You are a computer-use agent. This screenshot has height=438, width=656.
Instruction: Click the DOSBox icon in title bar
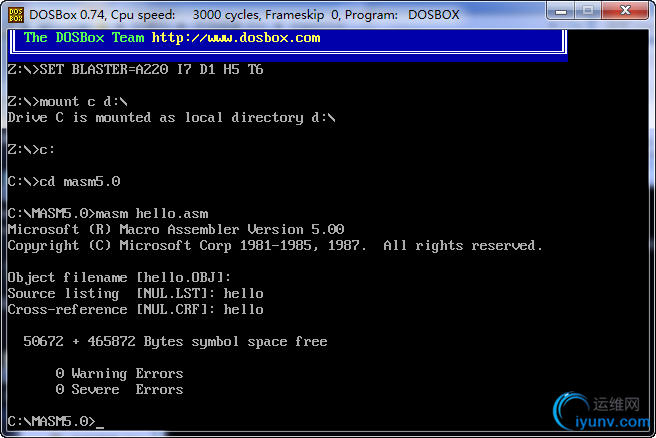coord(16,15)
